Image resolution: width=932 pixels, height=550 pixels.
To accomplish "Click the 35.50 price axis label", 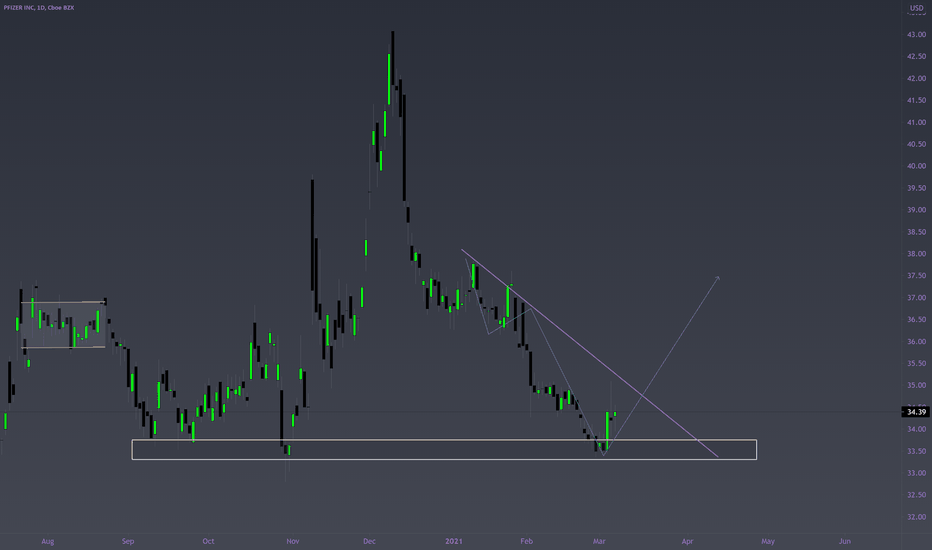I will [916, 363].
